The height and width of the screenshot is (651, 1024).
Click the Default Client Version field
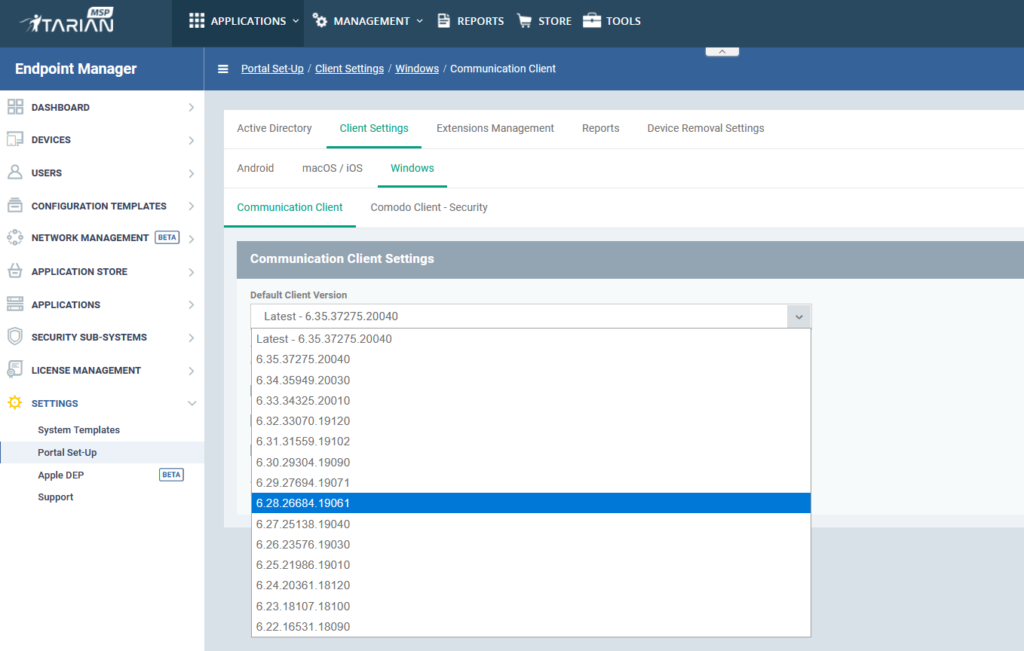(x=531, y=317)
